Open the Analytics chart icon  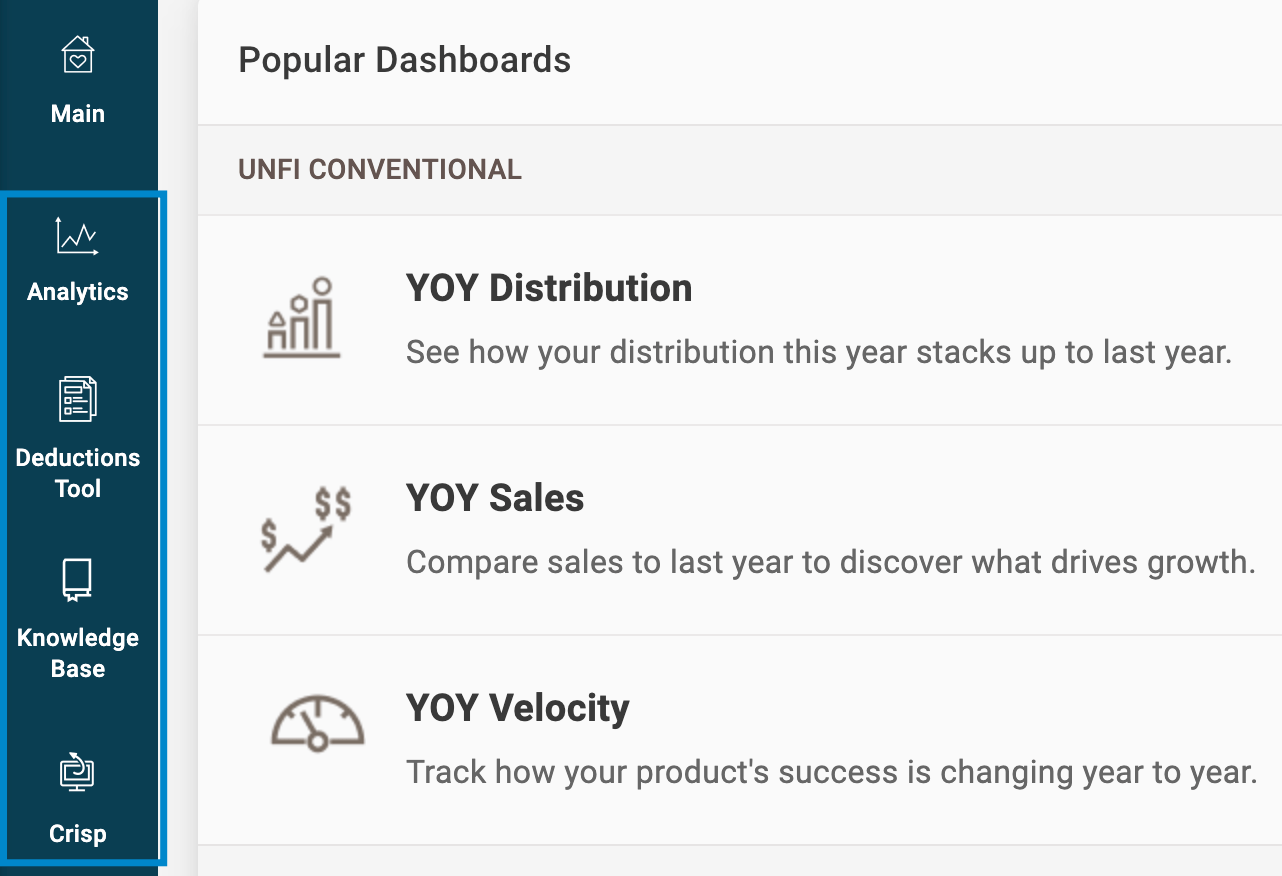[x=77, y=237]
